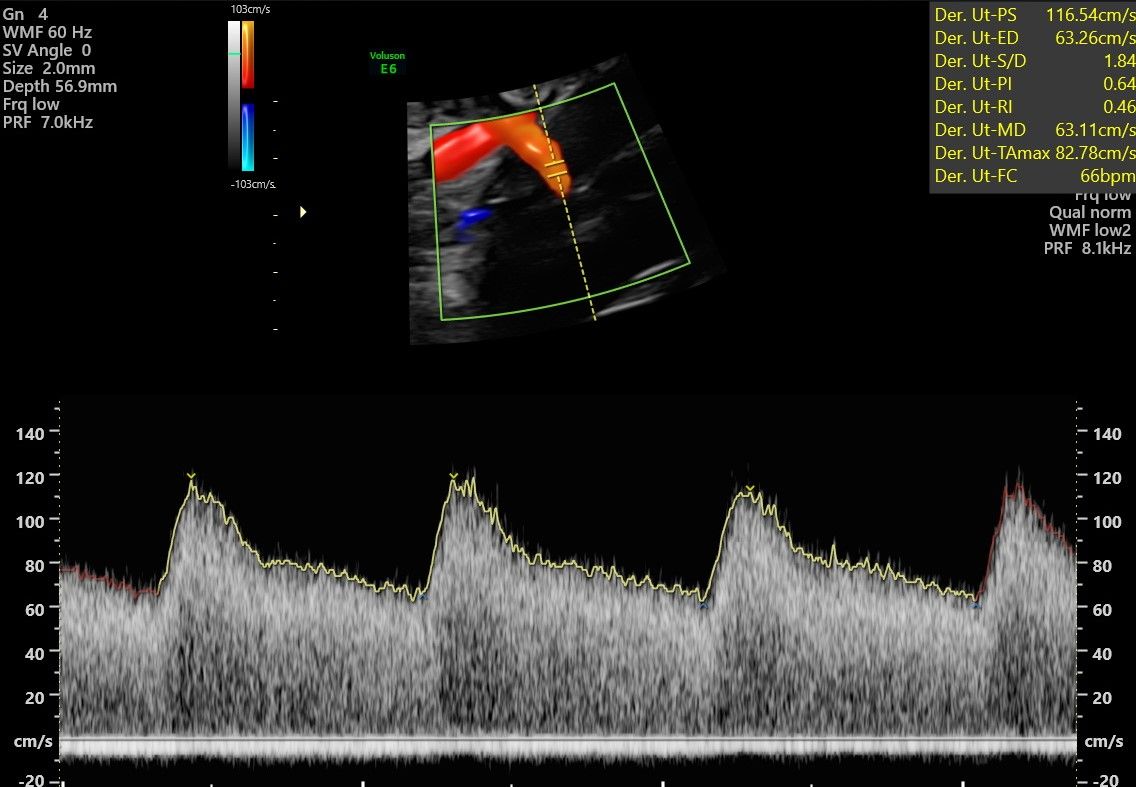
Task: Click the first end-diastolic trough marker
Action: coord(424,598)
